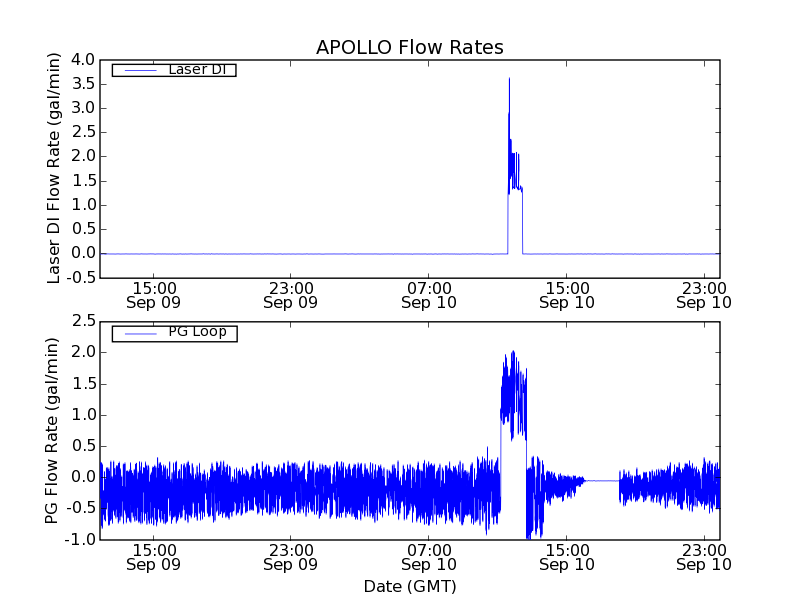Click '07:00 Sep 10' under the PG Loop plot
This screenshot has height=600, width=800.
(429, 557)
